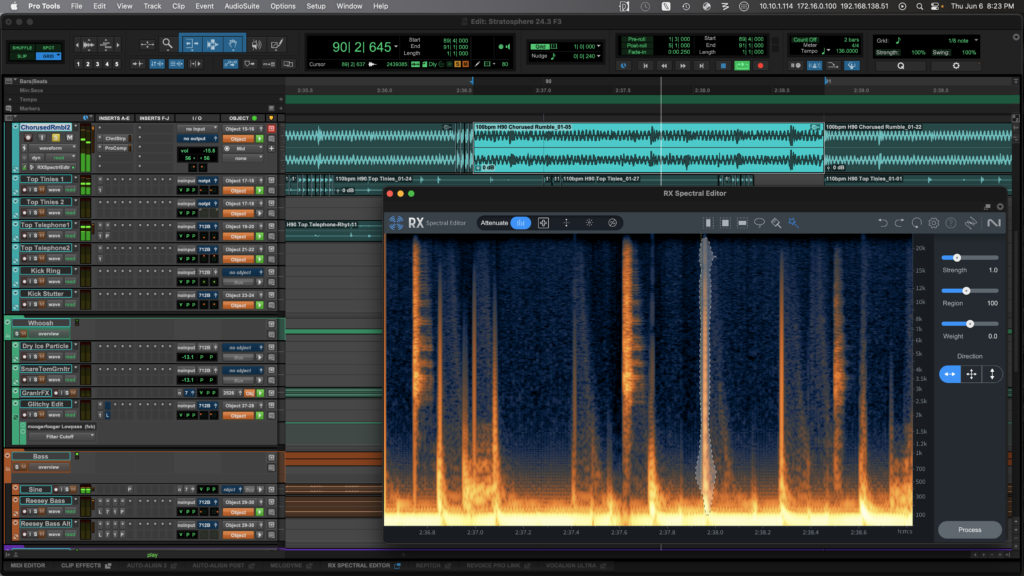Click the Strength slider handle
Screen dimensions: 1024x576
957,258
